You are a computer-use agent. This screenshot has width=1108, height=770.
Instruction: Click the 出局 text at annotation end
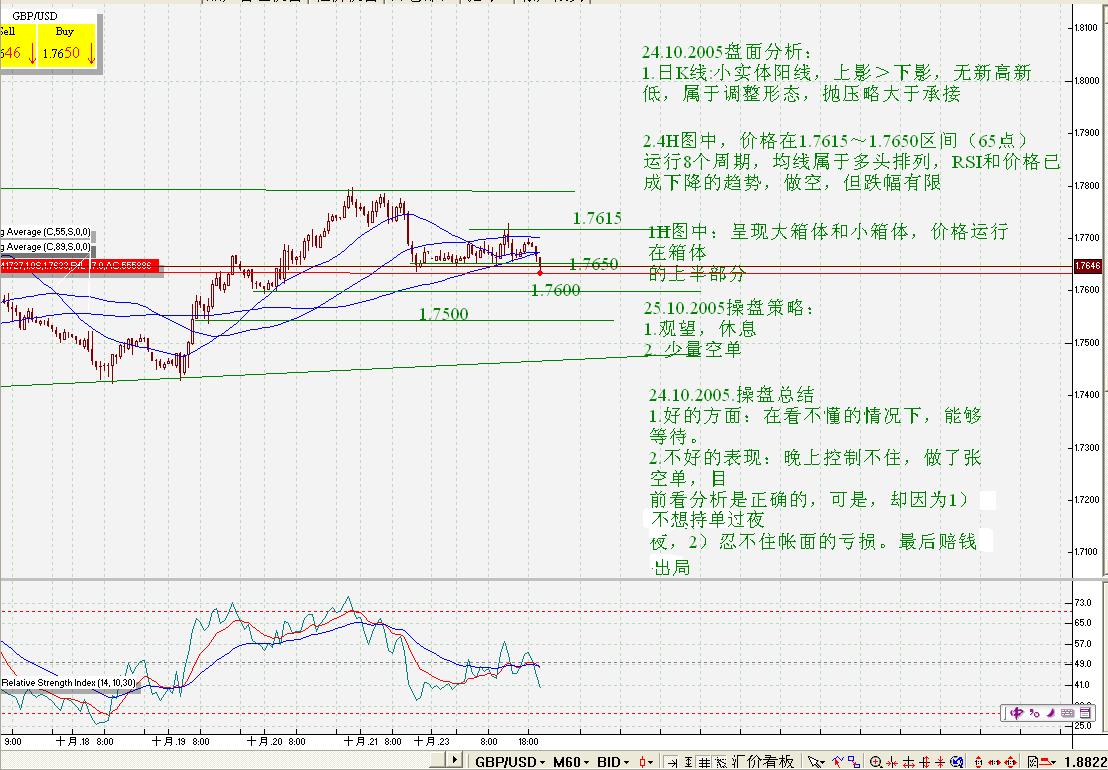(x=671, y=567)
